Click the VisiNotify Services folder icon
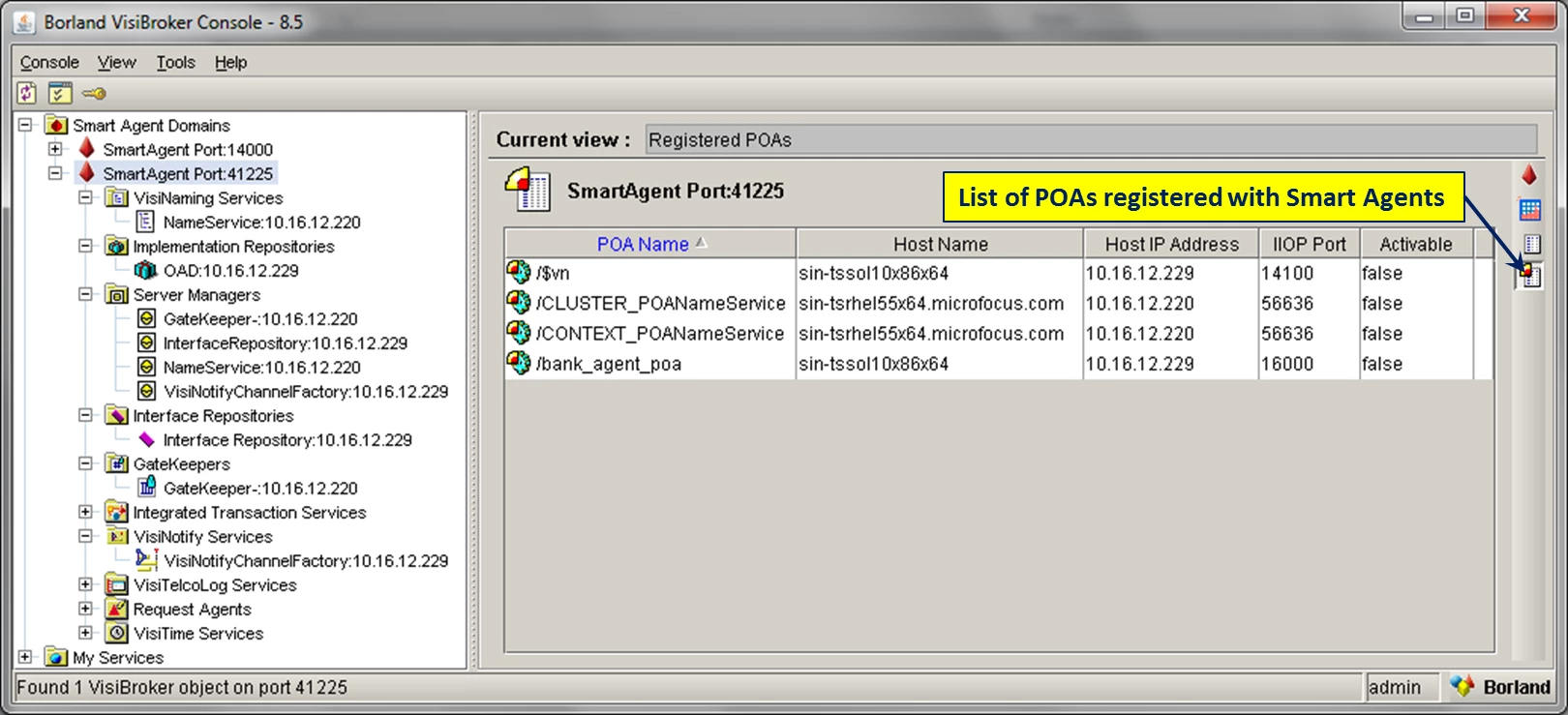This screenshot has width=1568, height=715. (x=116, y=536)
